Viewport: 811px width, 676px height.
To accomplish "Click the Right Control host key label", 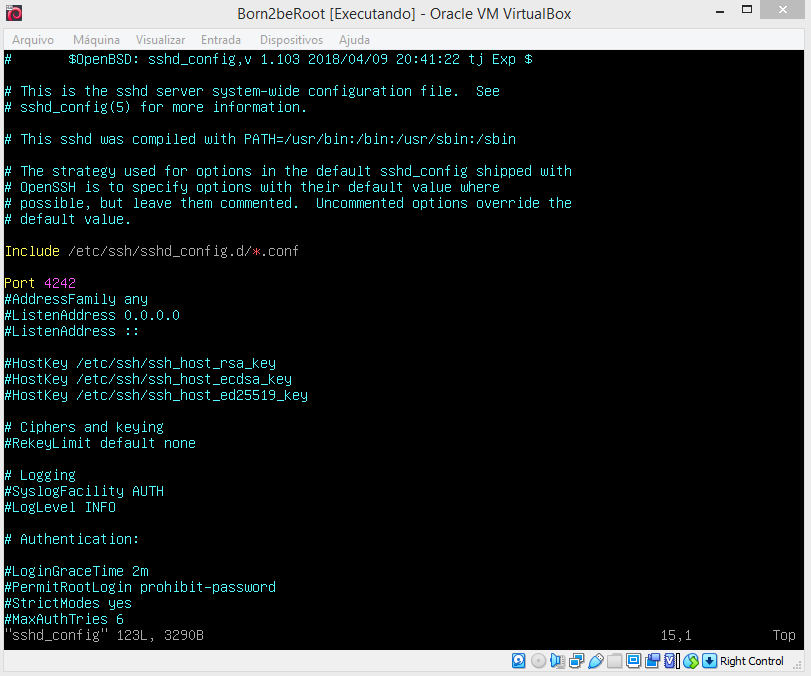I will point(752,661).
